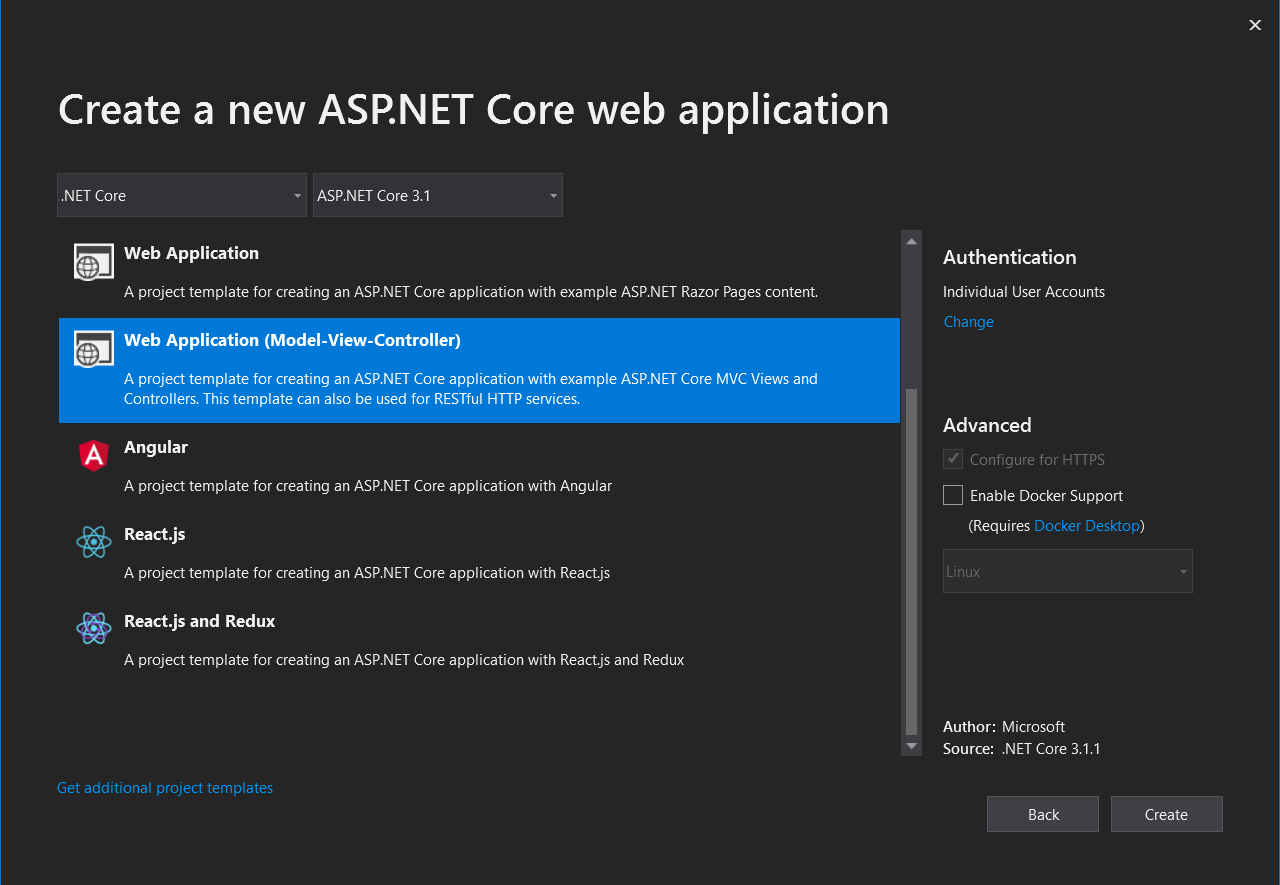Open the ASP.NET Core 3.1 version dropdown

(x=438, y=195)
